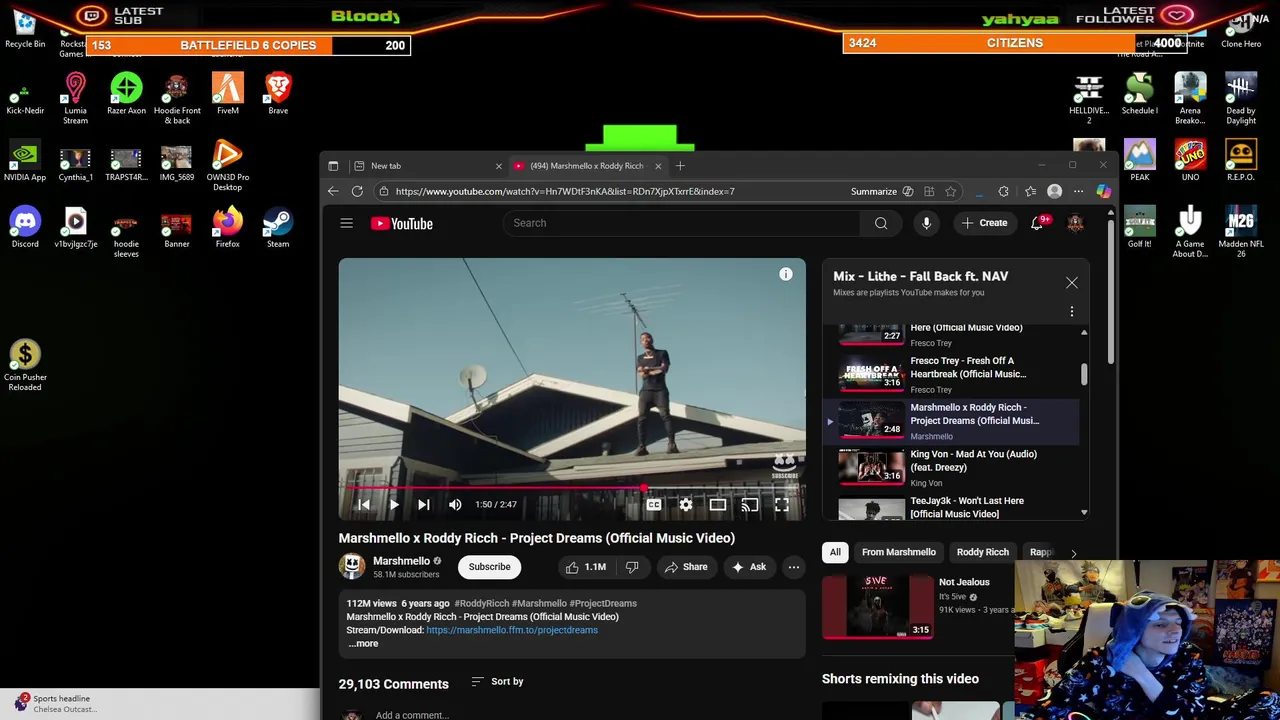
Task: Select King Von Mad At You track
Action: tap(952, 467)
